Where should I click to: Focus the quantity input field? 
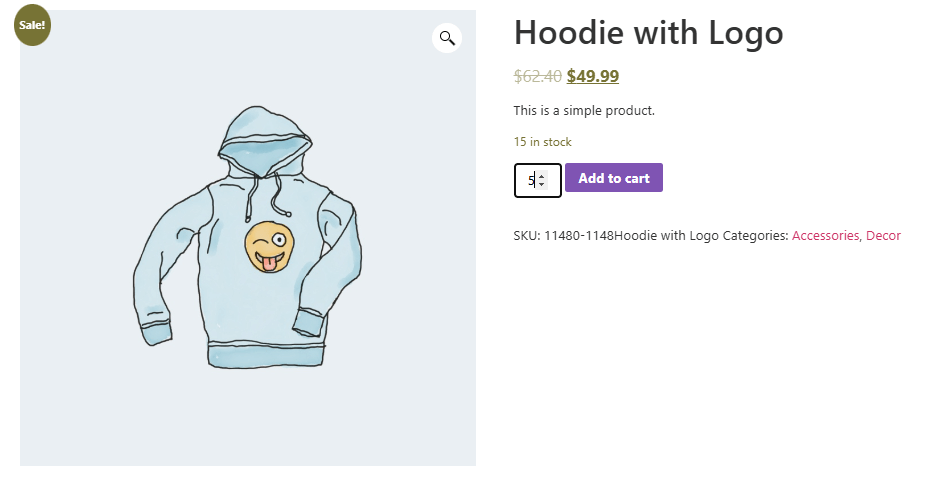tap(529, 180)
